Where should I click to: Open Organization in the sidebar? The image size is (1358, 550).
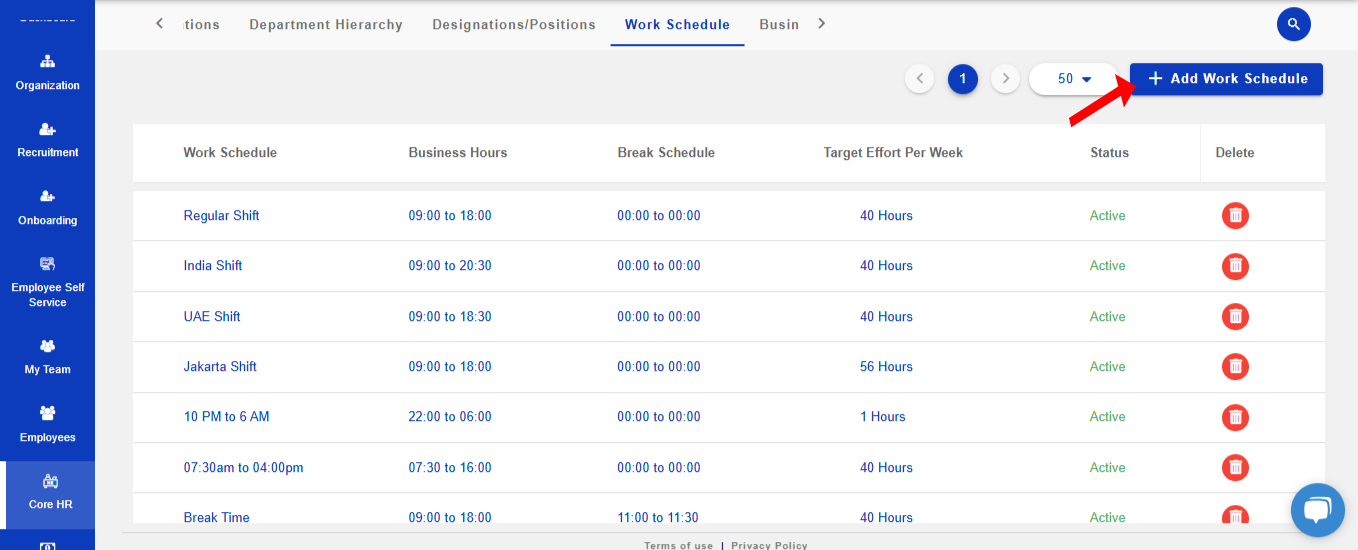[x=47, y=73]
